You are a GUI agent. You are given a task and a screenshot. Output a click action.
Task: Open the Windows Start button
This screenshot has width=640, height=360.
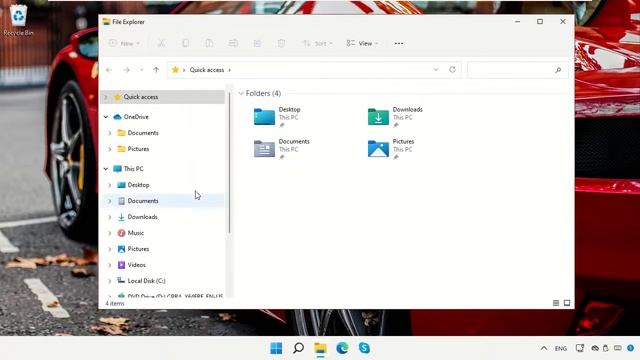pyautogui.click(x=276, y=348)
